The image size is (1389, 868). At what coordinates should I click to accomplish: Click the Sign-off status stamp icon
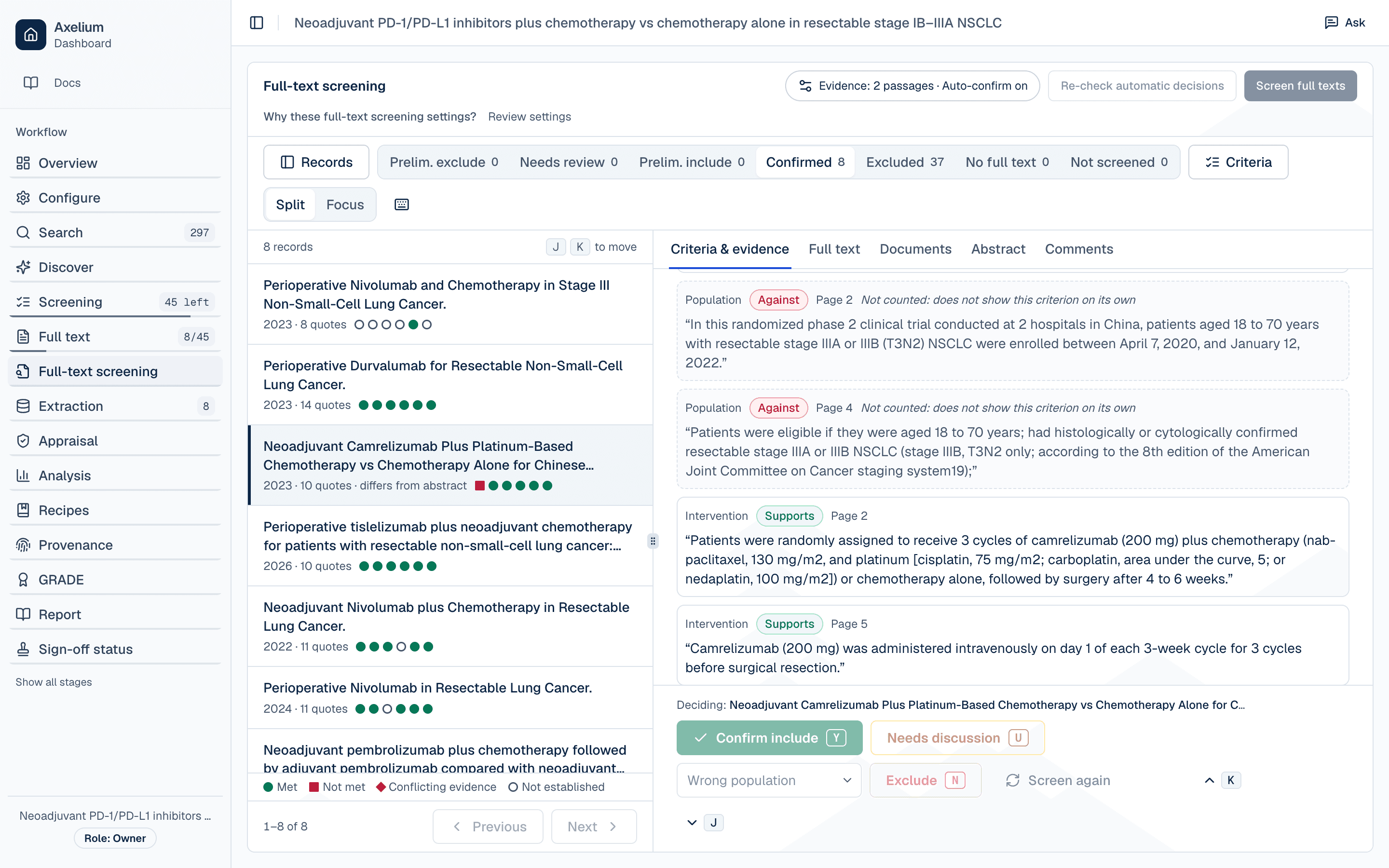[23, 649]
